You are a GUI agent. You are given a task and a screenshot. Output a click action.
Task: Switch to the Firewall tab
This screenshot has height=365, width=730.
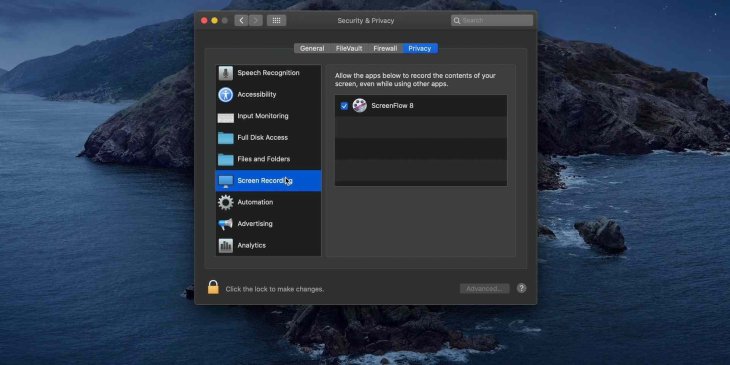click(385, 48)
